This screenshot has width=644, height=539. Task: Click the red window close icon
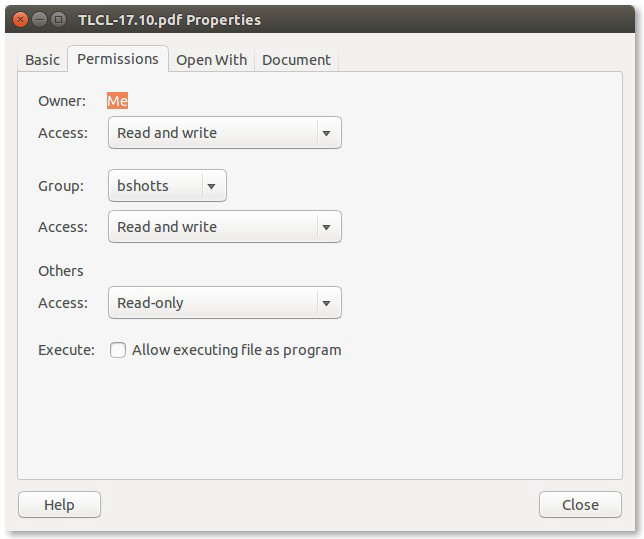(20, 19)
